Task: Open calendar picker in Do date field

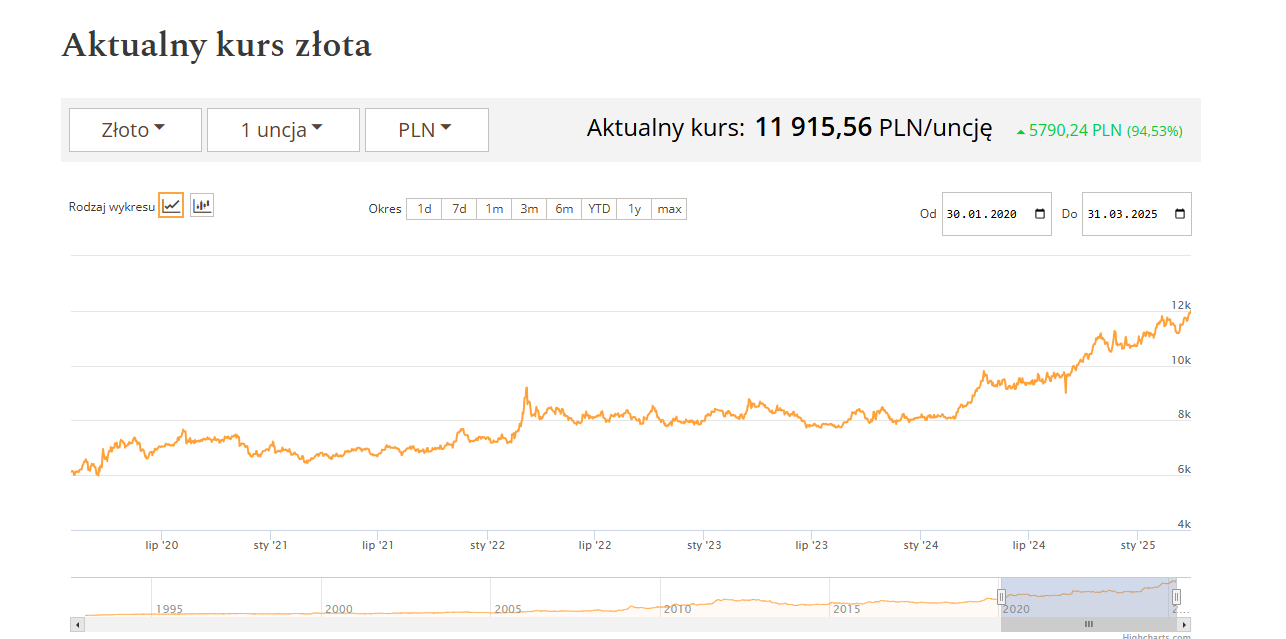Action: 1179,214
